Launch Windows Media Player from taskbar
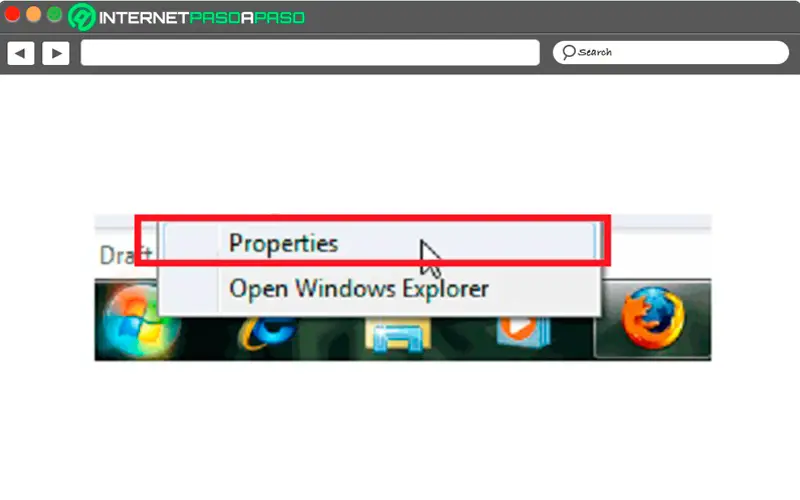This screenshot has width=800, height=500. 523,331
